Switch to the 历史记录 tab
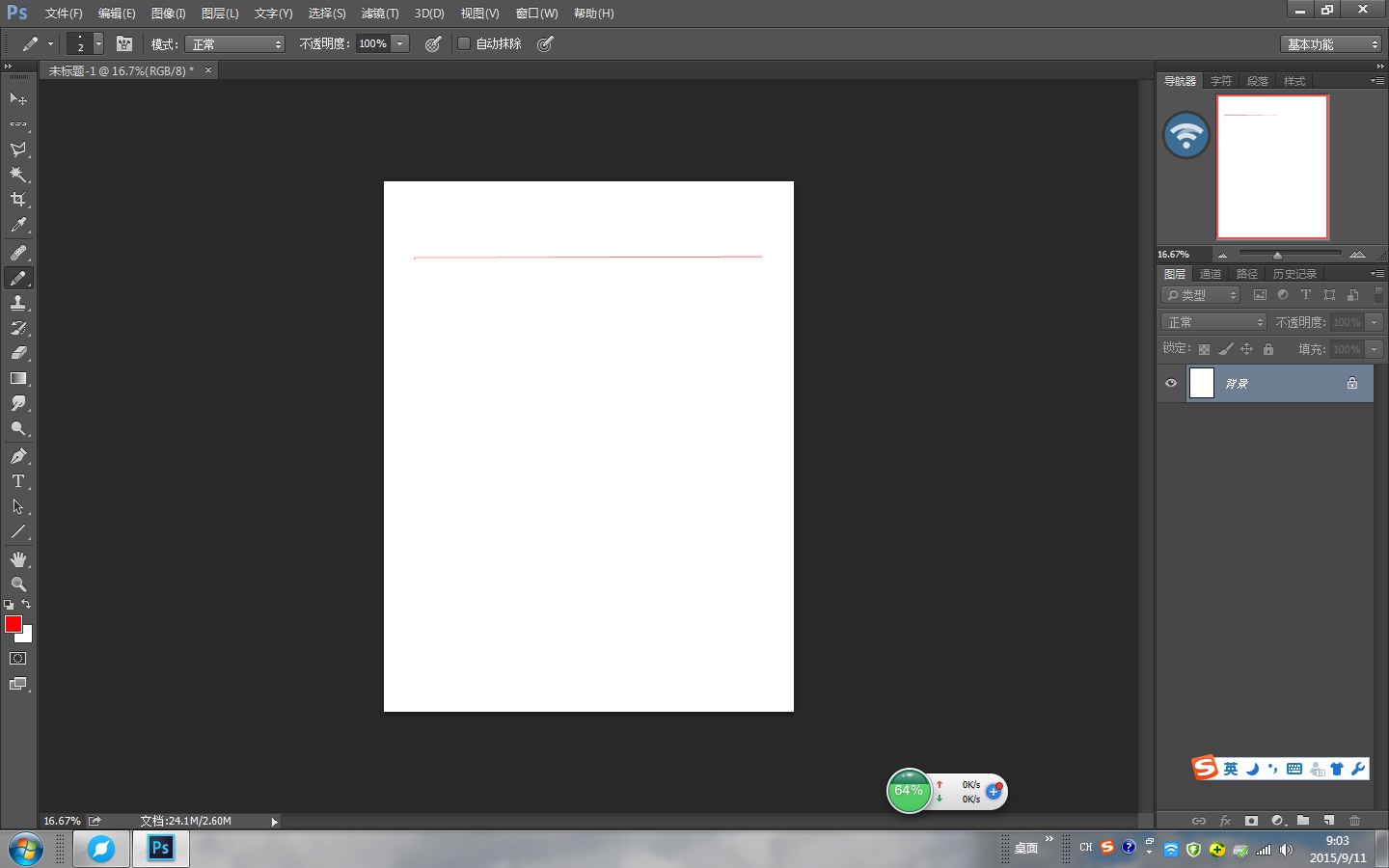The width and height of the screenshot is (1389, 868). click(1294, 274)
